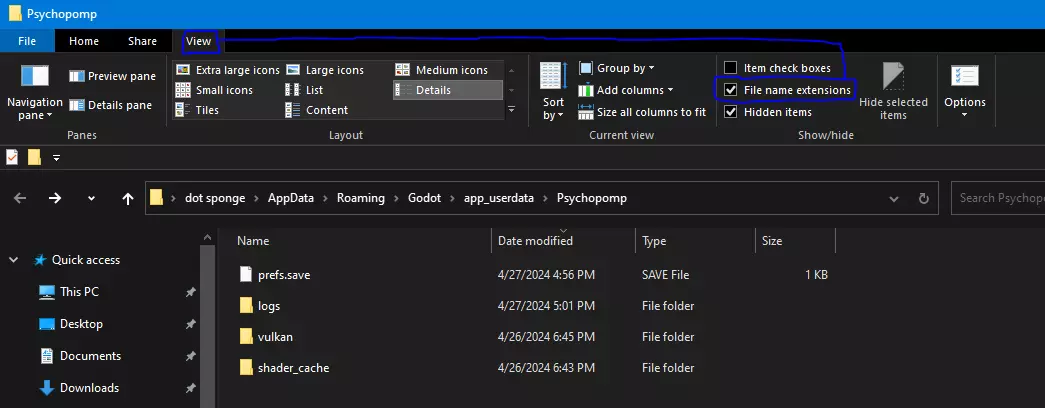
Task: Open Documents in sidebar
Action: click(x=91, y=356)
